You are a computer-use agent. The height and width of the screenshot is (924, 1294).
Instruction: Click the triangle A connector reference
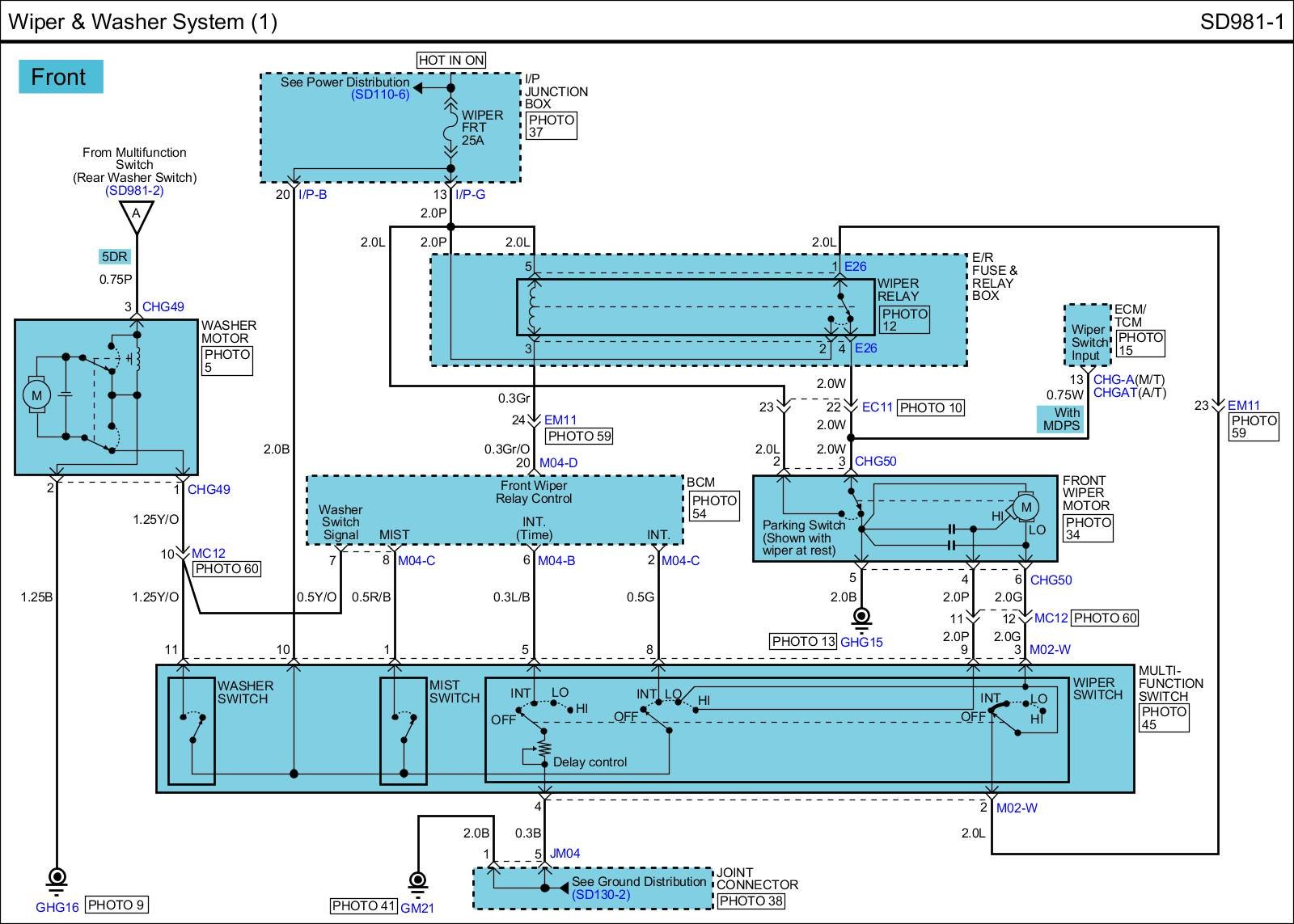tap(136, 215)
